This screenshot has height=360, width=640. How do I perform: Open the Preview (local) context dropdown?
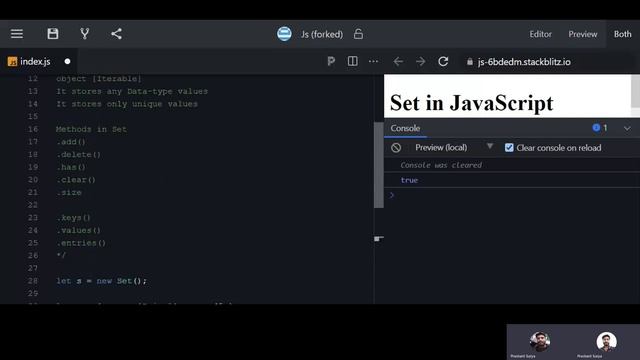pos(454,147)
